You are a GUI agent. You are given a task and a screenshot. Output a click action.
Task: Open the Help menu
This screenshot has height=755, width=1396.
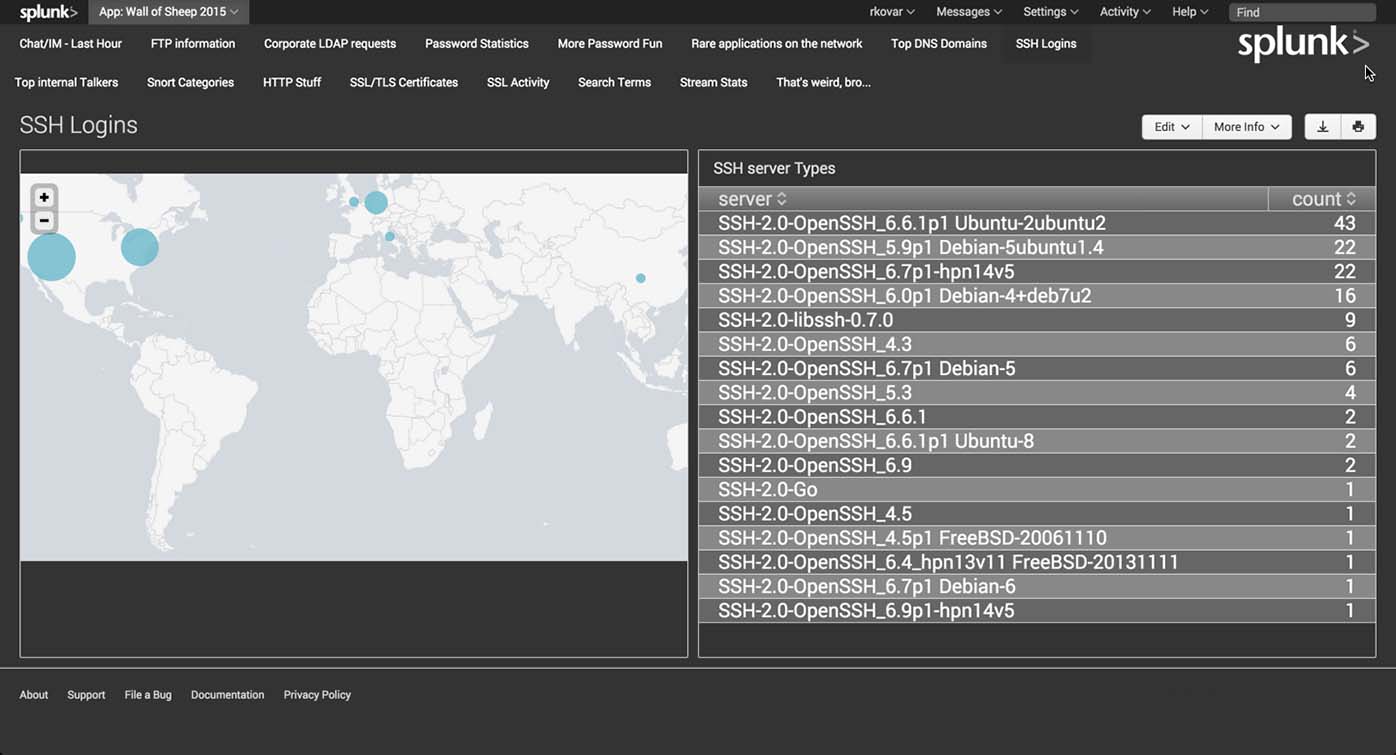[x=1190, y=12]
